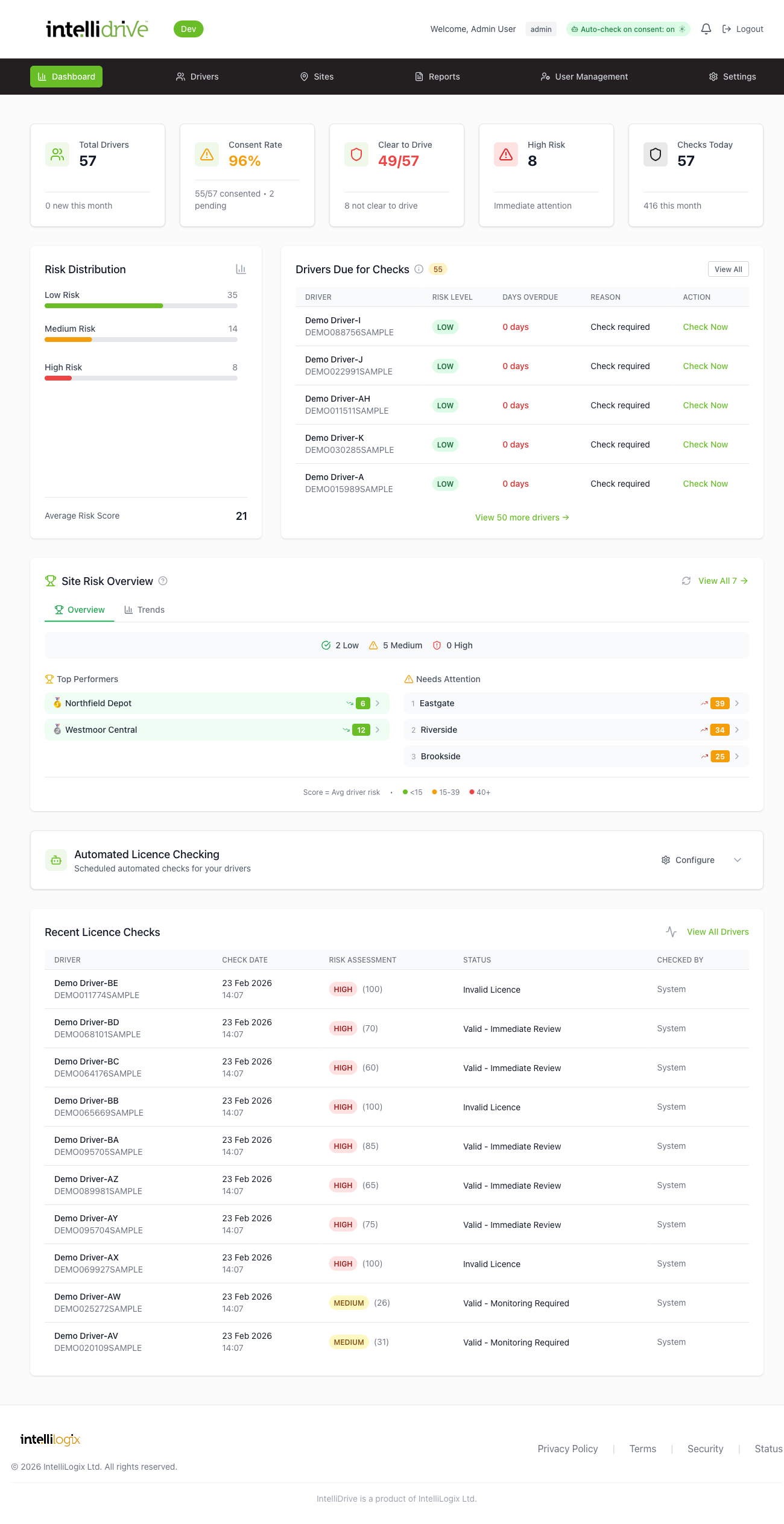Expand the Eastgate row chevron
Image resolution: width=784 pixels, height=1524 pixels.
737,703
